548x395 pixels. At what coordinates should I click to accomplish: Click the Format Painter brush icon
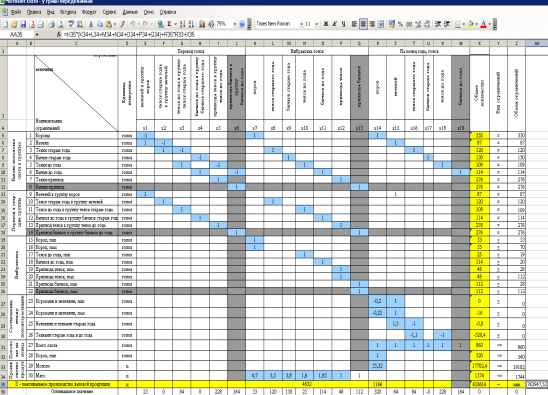click(x=122, y=24)
